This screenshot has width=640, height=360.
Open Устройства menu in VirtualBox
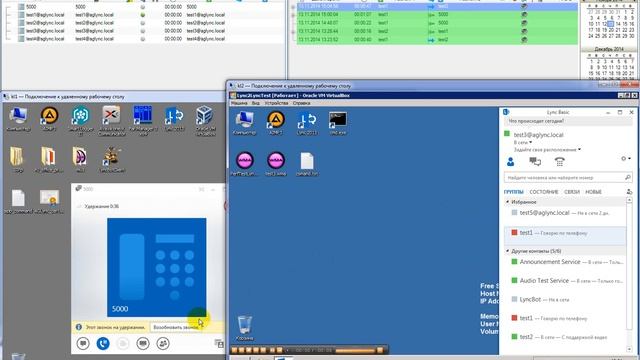click(x=276, y=103)
